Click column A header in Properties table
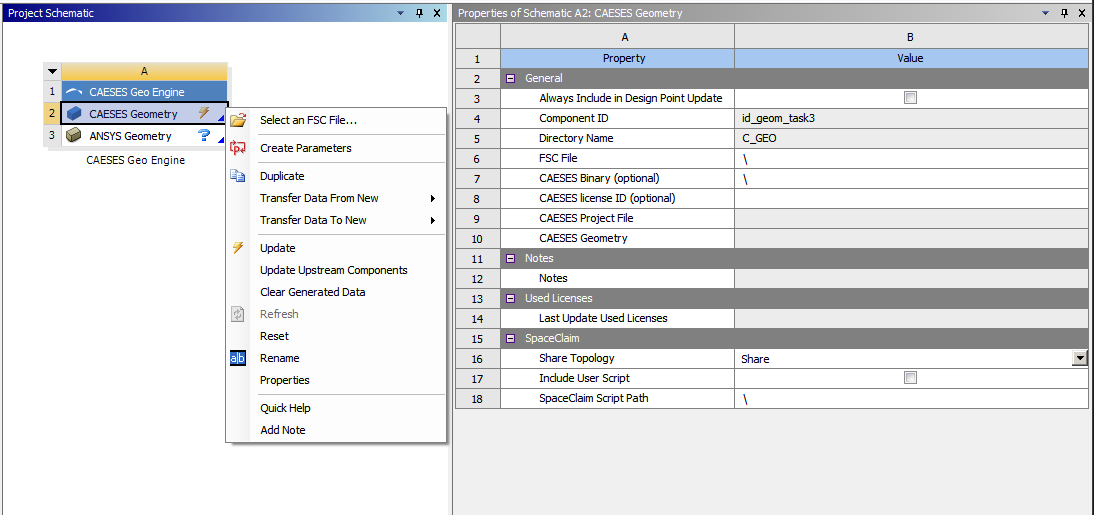 coord(617,37)
